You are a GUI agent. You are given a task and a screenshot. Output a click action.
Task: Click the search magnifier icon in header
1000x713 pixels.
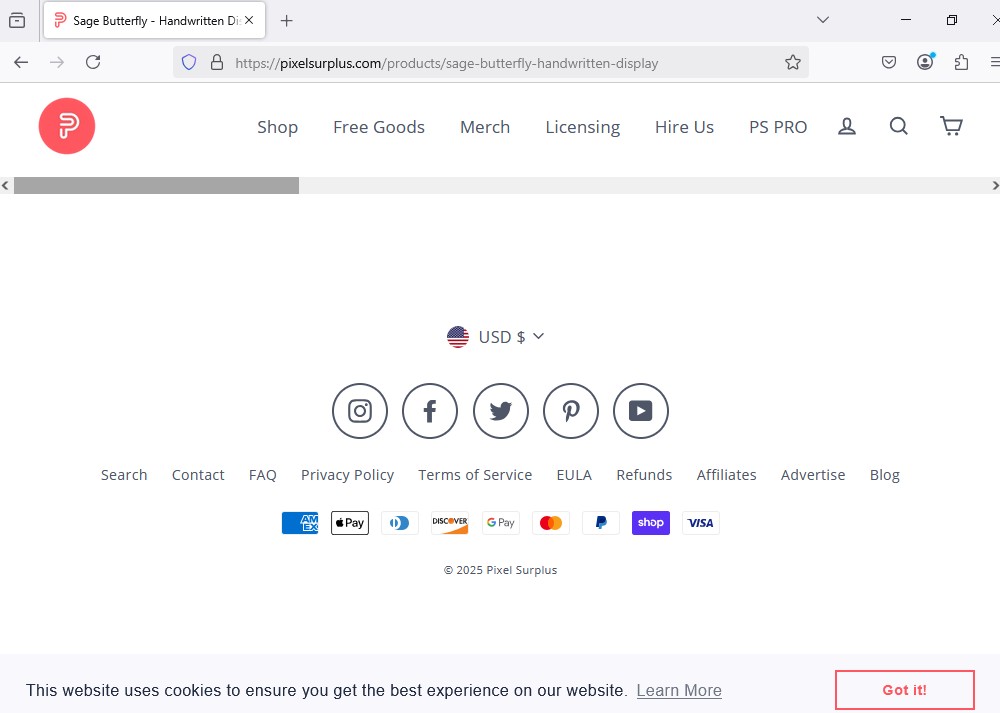(899, 126)
